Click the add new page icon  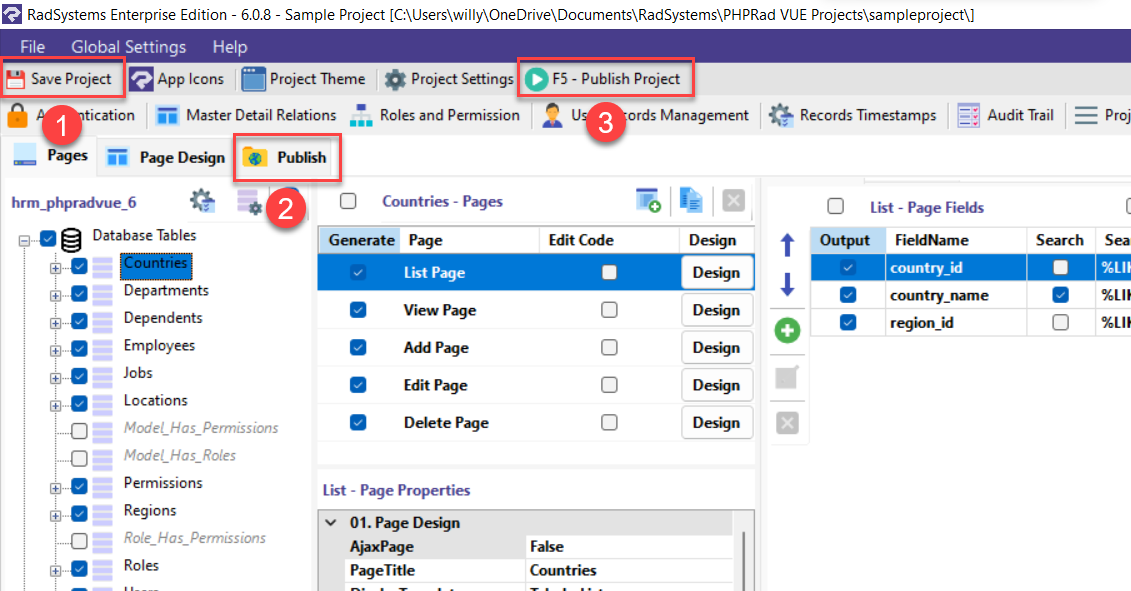(648, 201)
